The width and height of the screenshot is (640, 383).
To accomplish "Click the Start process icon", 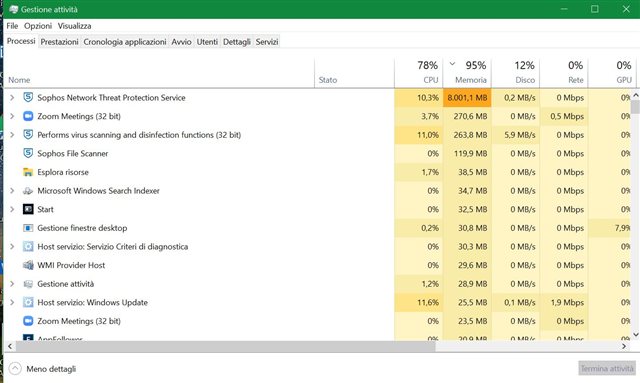I will [x=28, y=209].
